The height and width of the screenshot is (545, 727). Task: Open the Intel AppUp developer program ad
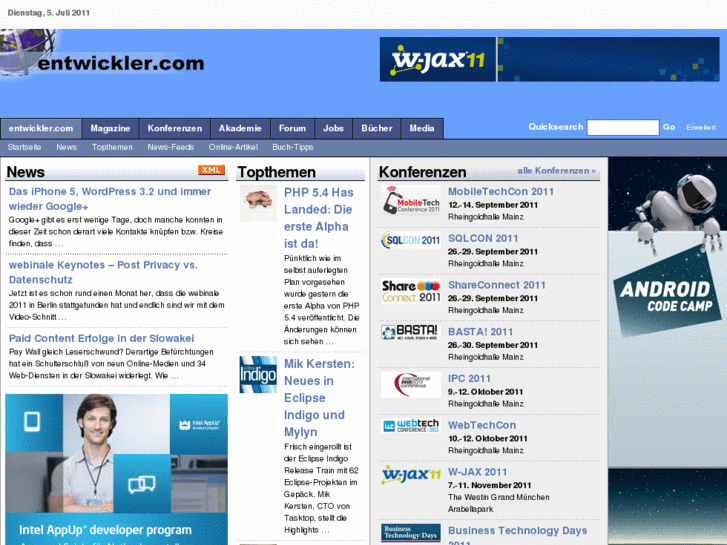click(x=116, y=469)
